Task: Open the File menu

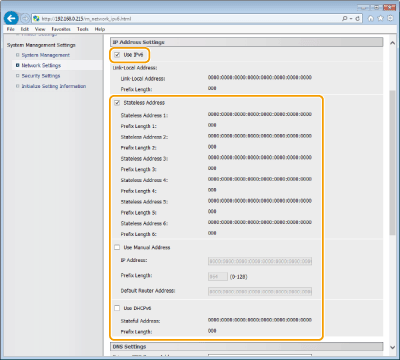Action: pos(11,29)
